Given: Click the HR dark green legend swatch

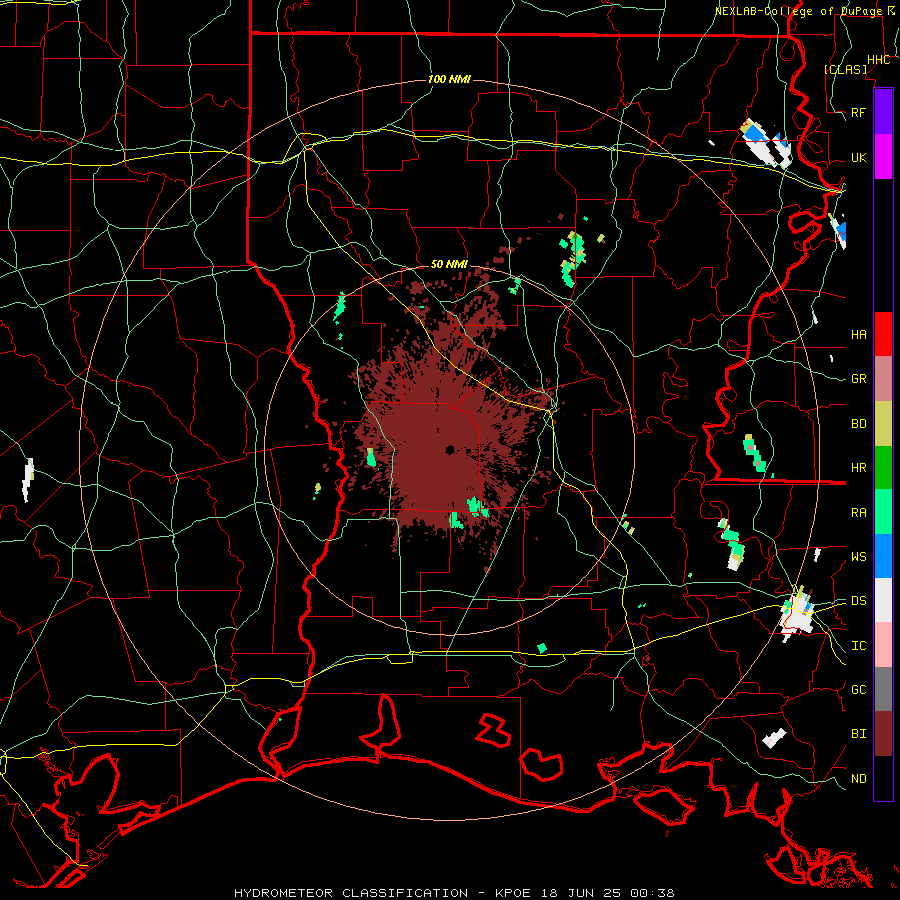Looking at the screenshot, I should point(883,468).
